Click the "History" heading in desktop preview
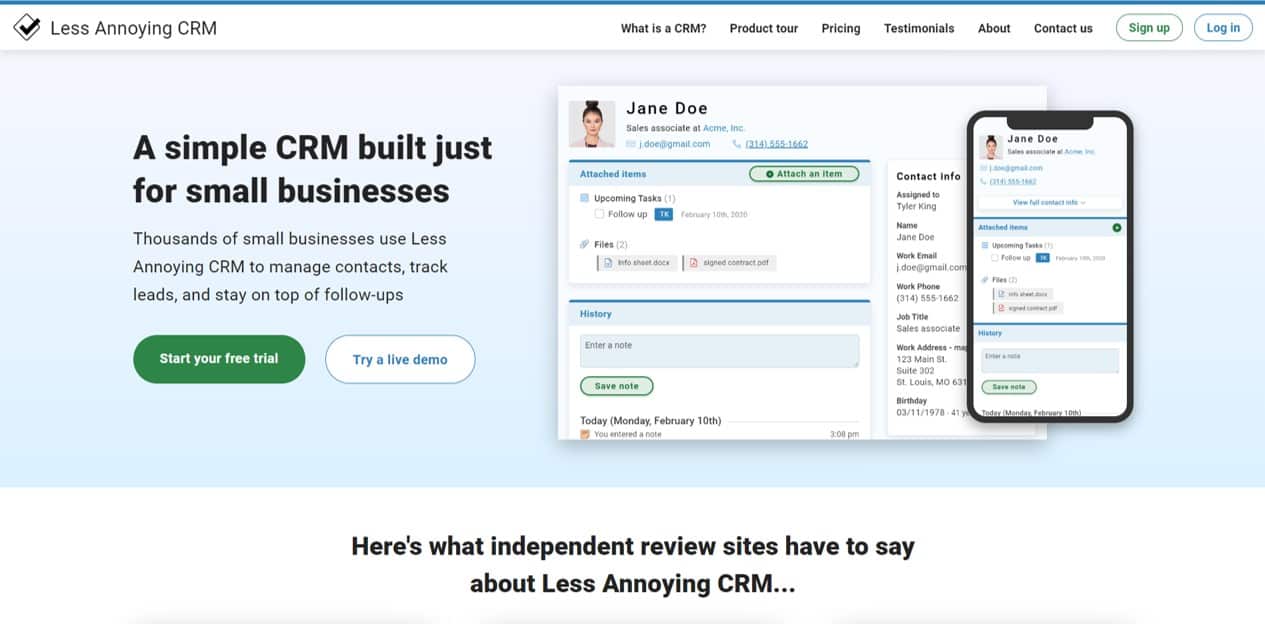This screenshot has width=1265, height=624. click(595, 314)
